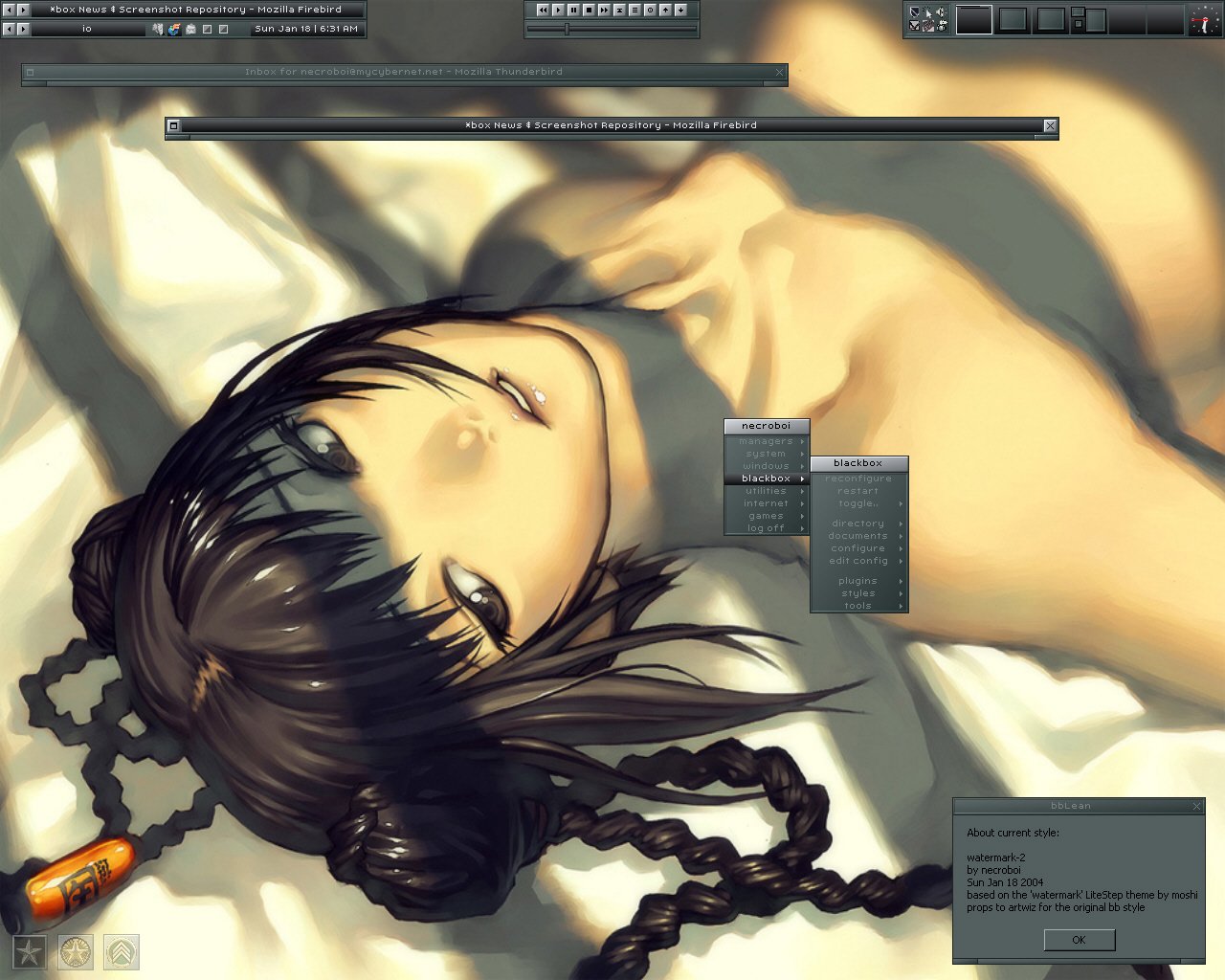Expand the 'windows' submenu in necroboi menu
The width and height of the screenshot is (1225, 980).
click(x=767, y=466)
